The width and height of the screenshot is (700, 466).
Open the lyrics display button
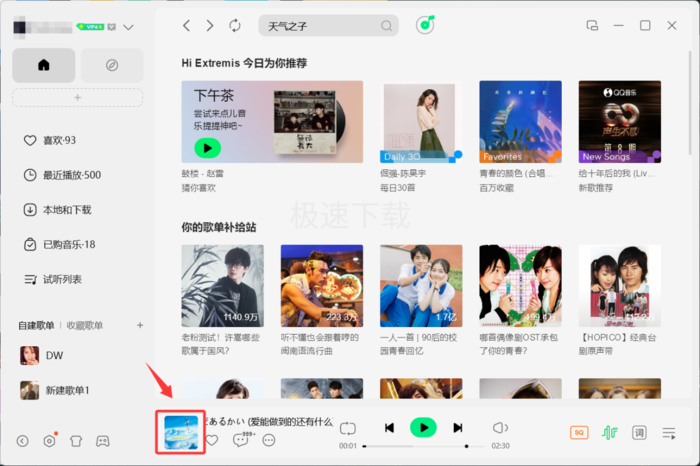[x=639, y=433]
